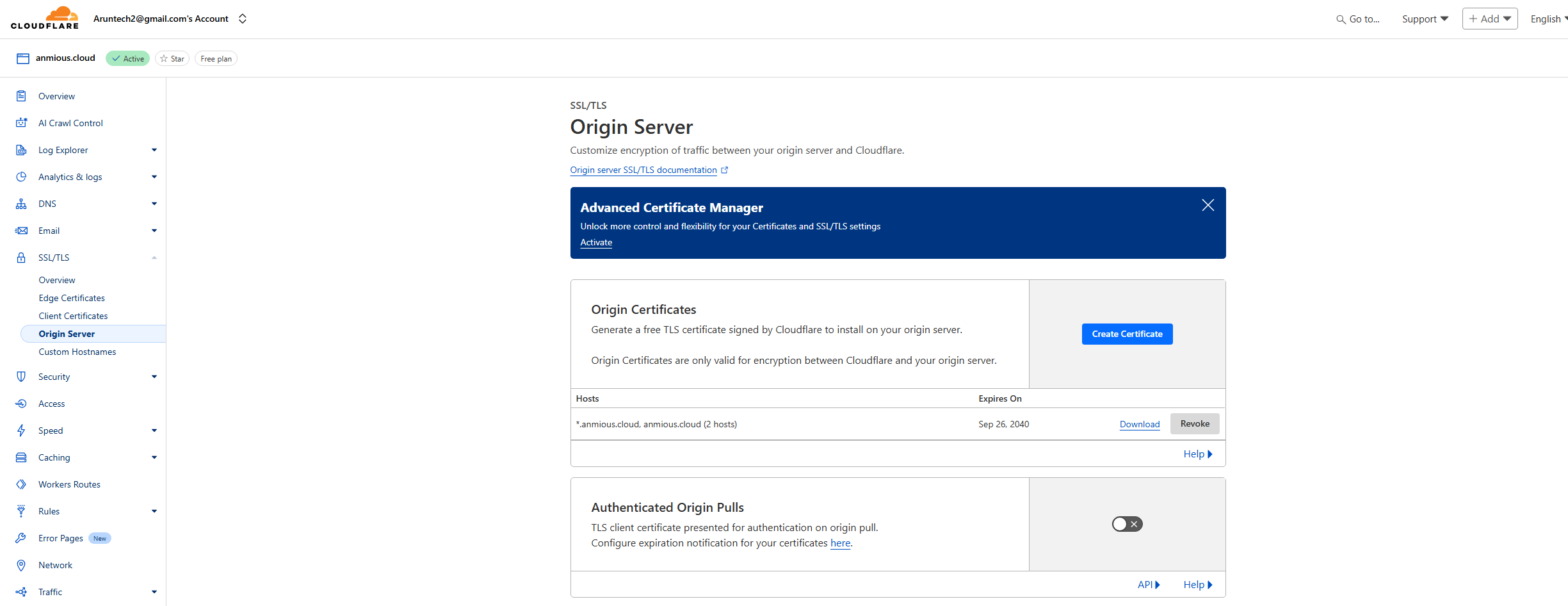This screenshot has height=606, width=1568.
Task: Select the Caching icon
Action: pos(22,457)
